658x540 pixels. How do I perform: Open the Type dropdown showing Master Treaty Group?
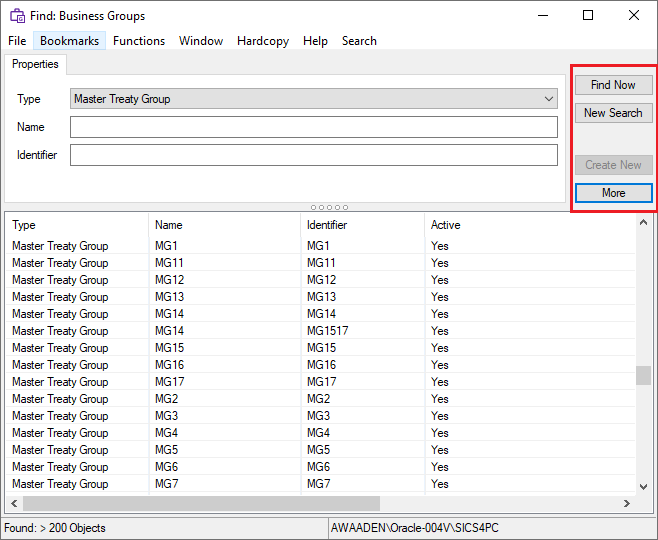tap(314, 99)
